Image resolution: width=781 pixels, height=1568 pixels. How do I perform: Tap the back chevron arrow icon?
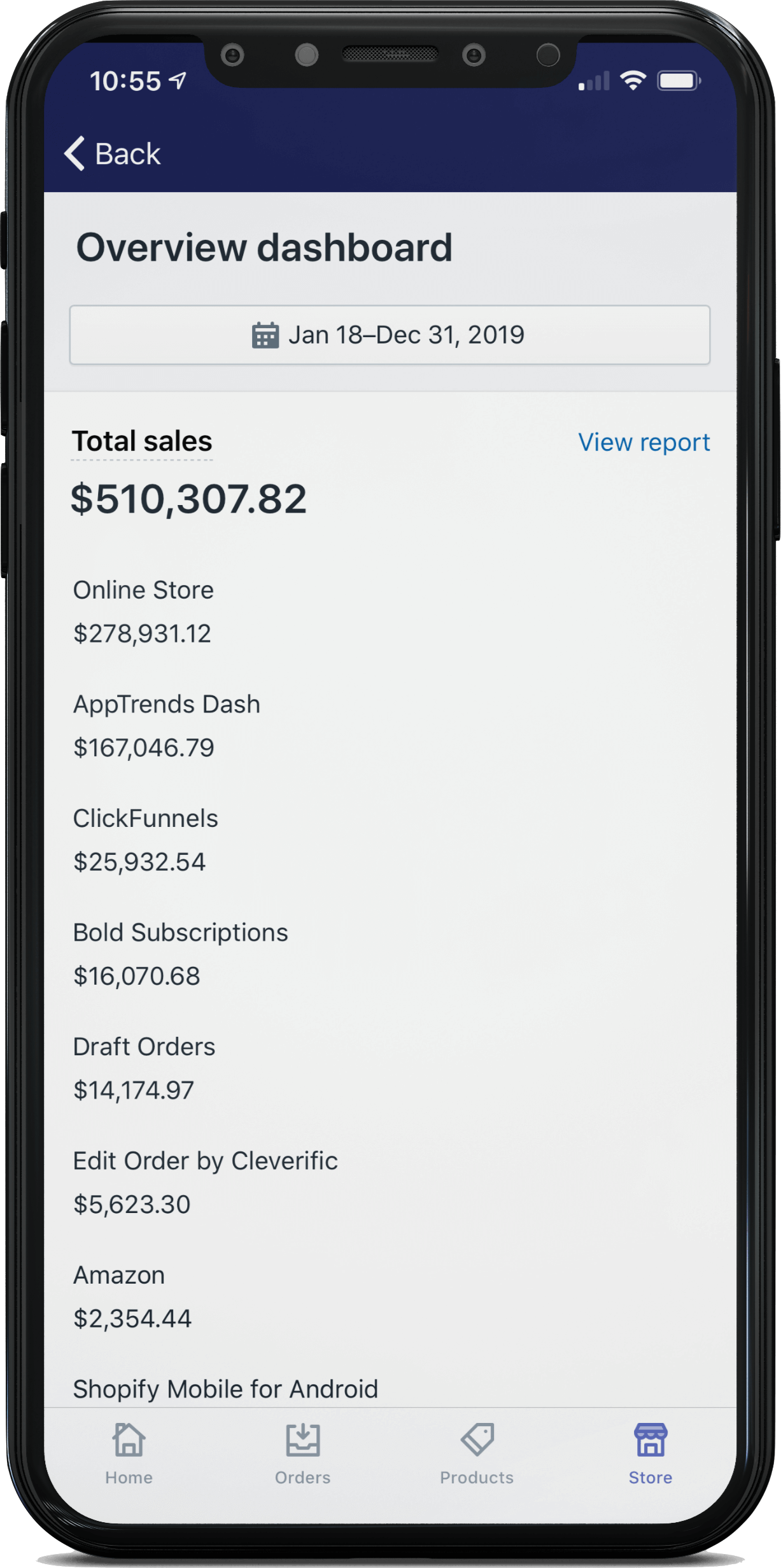[x=74, y=153]
